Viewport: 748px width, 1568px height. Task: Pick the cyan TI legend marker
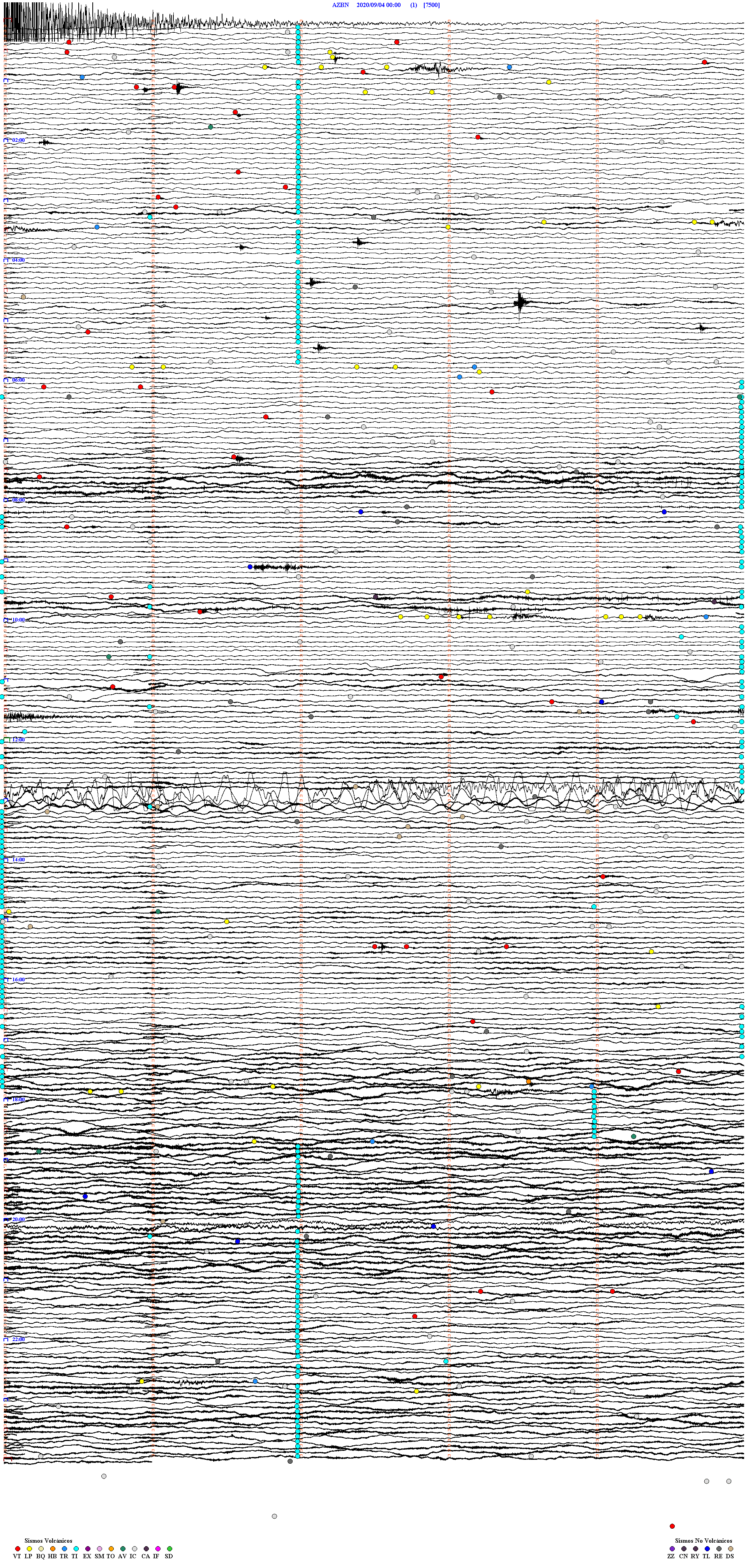76,1549
